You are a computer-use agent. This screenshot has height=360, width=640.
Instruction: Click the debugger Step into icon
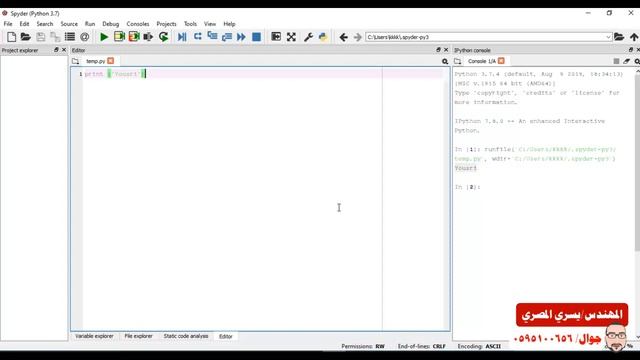(x=212, y=36)
